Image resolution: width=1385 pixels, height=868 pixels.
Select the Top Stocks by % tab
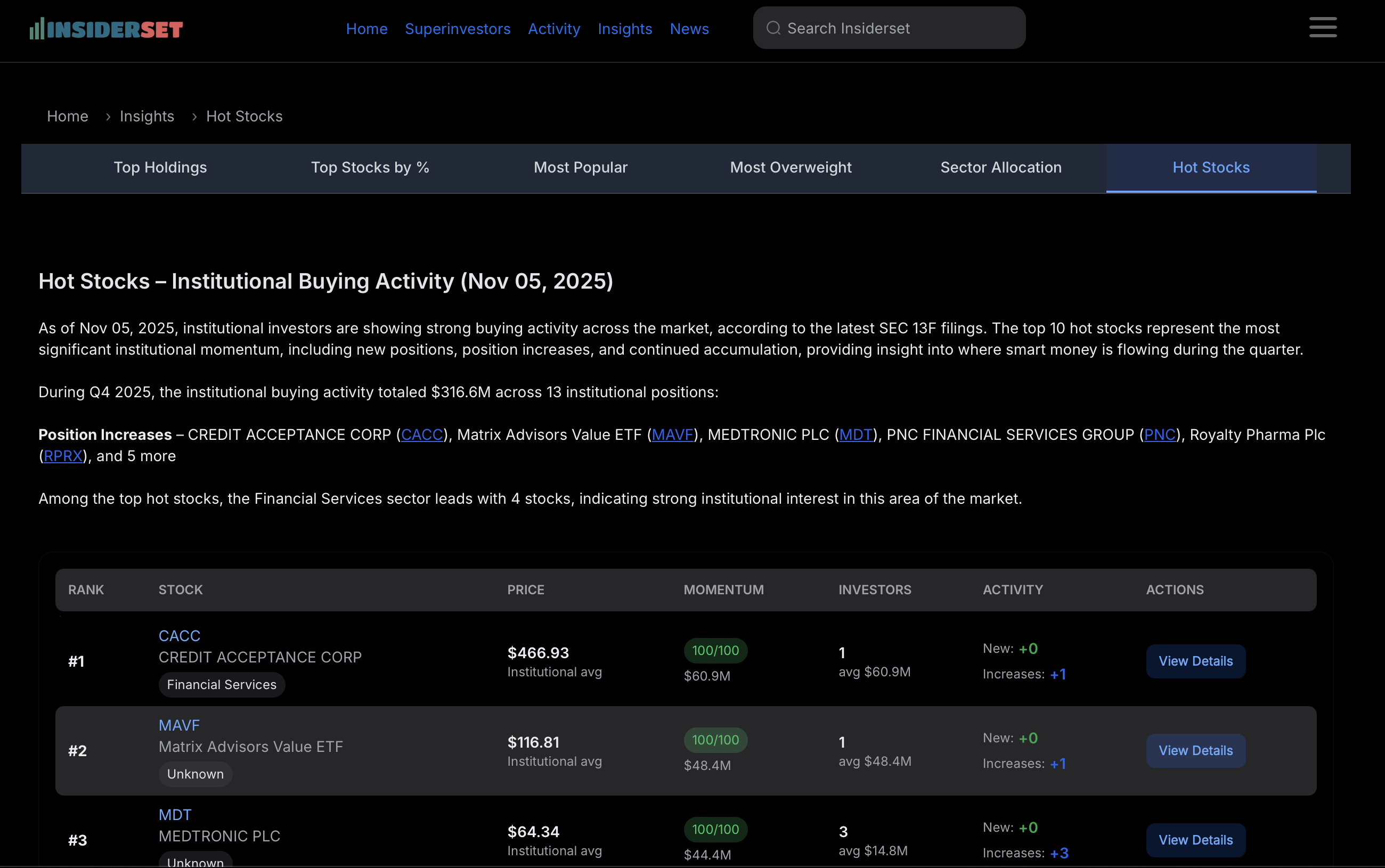coord(370,168)
